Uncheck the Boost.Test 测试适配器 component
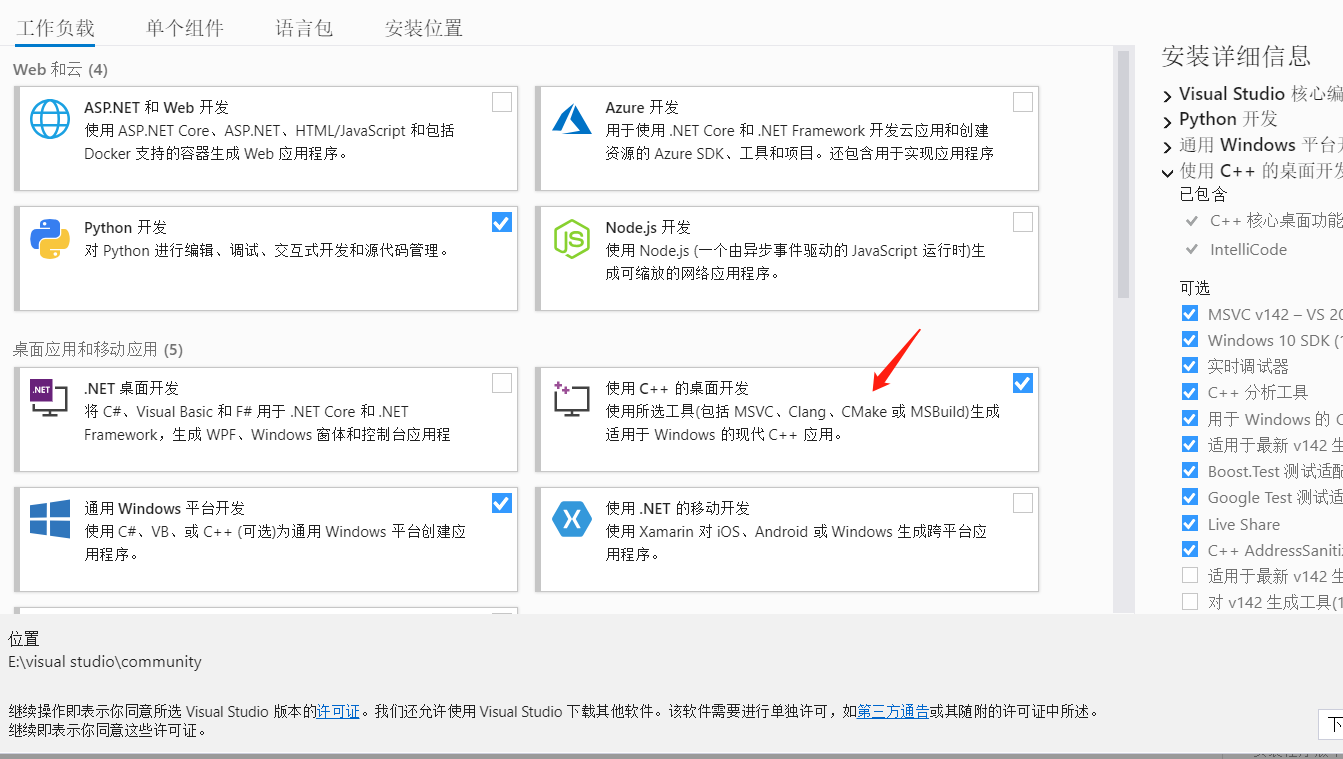The width and height of the screenshot is (1343, 759). (1190, 471)
